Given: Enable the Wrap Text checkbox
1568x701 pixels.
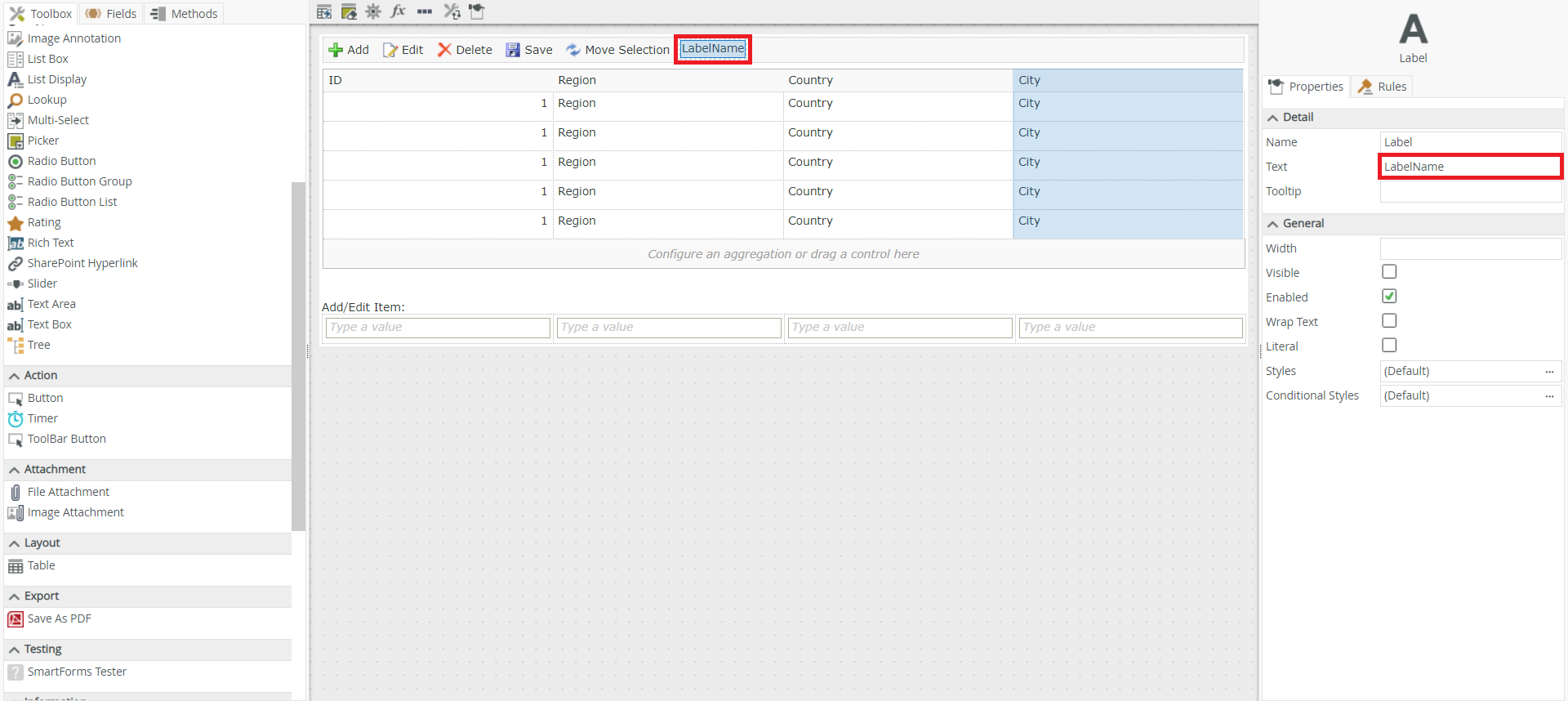Looking at the screenshot, I should coord(1389,321).
